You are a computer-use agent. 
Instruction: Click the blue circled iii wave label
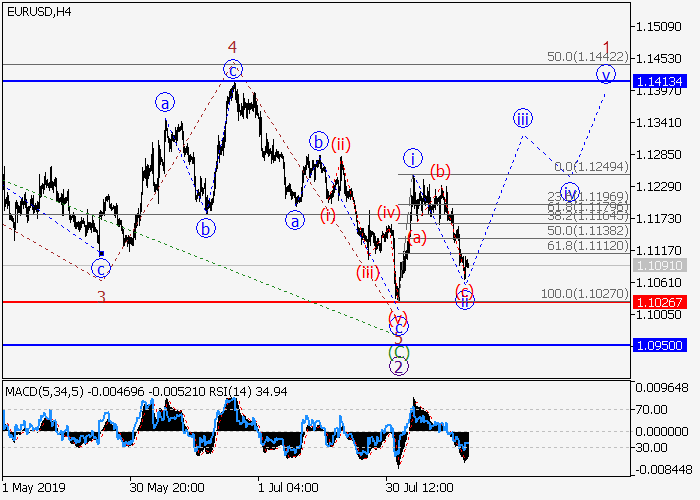pyautogui.click(x=523, y=118)
